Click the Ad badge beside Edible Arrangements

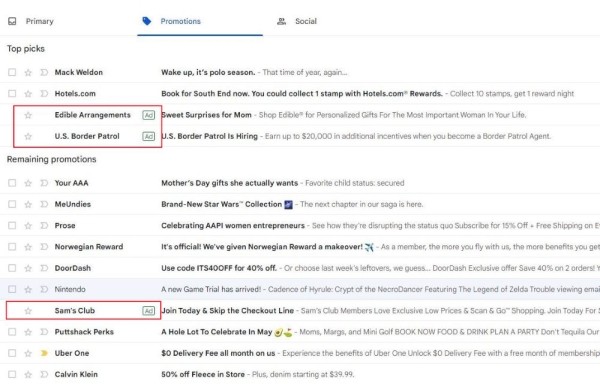(148, 115)
